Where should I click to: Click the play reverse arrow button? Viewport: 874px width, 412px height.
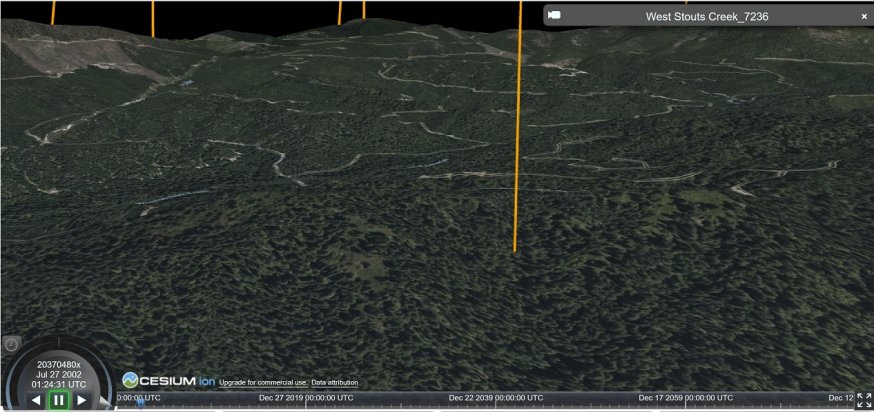[x=36, y=400]
